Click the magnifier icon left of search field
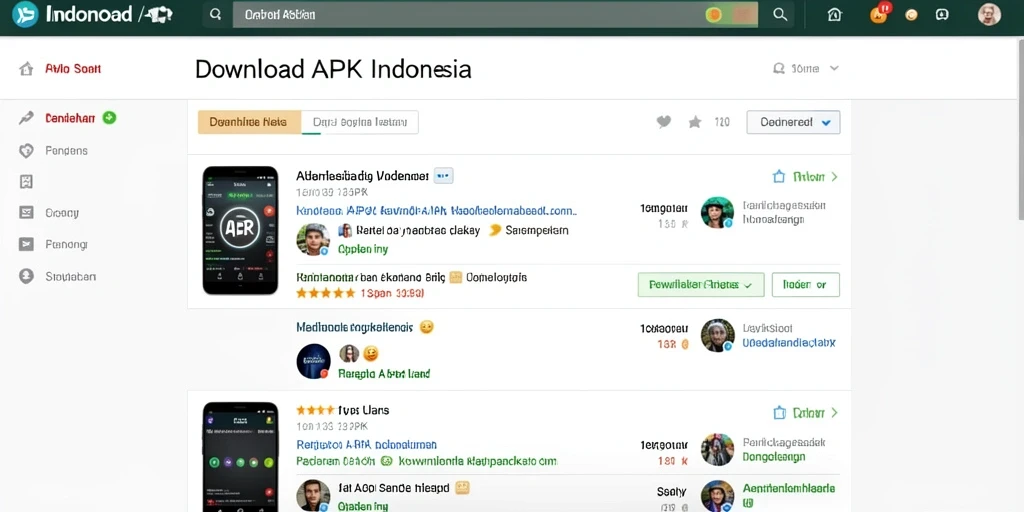 [216, 14]
